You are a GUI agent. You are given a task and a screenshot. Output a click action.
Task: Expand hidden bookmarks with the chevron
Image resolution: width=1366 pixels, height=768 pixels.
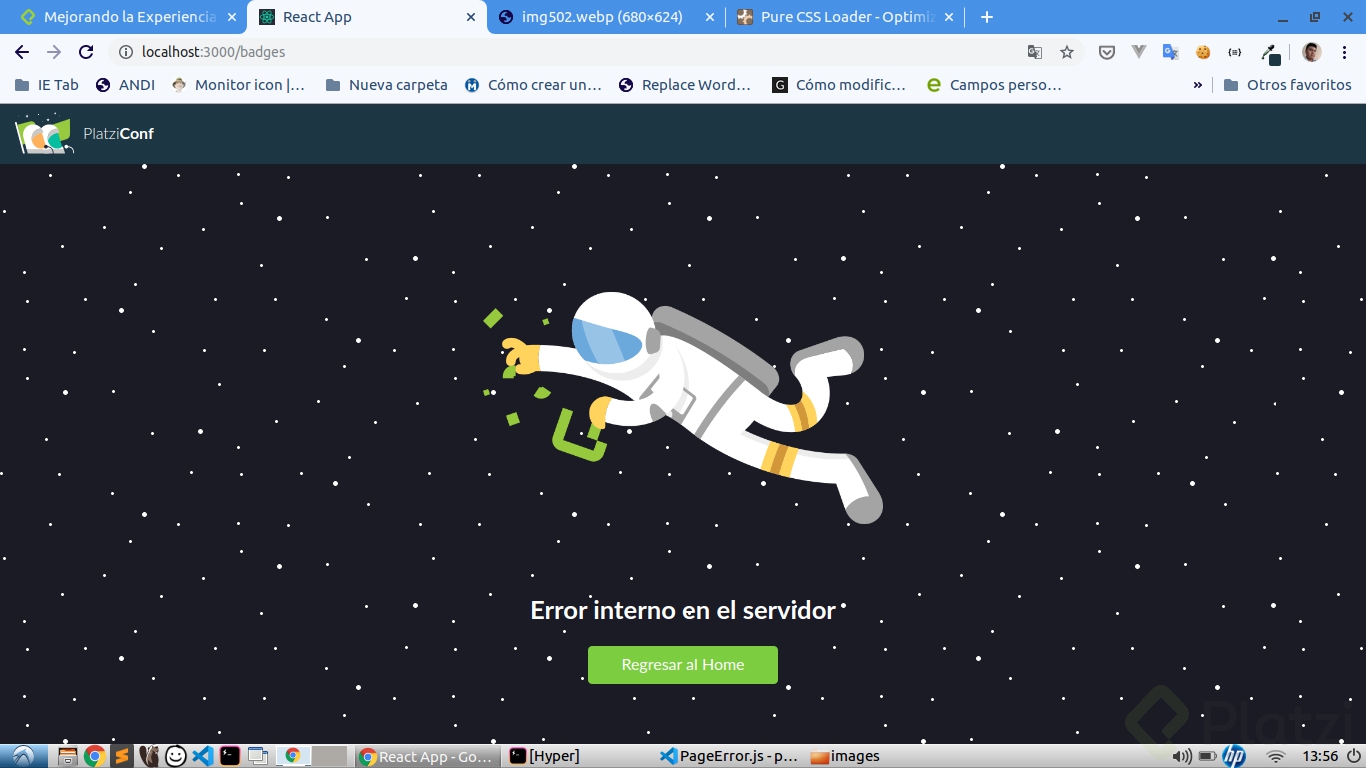point(1196,84)
